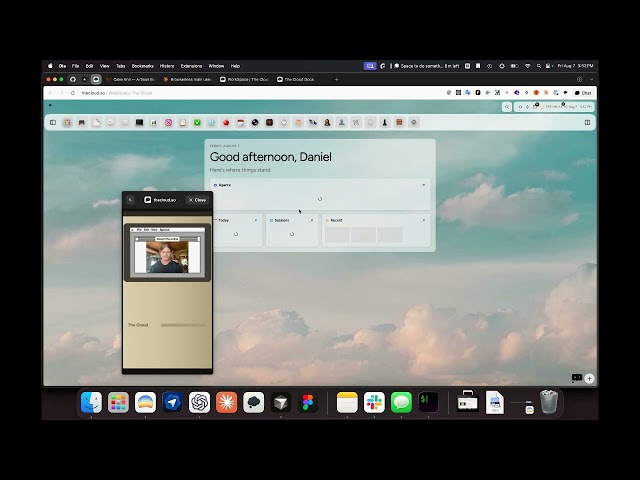Reload the page with the refresh icon
The height and width of the screenshot is (480, 640).
tap(73, 93)
